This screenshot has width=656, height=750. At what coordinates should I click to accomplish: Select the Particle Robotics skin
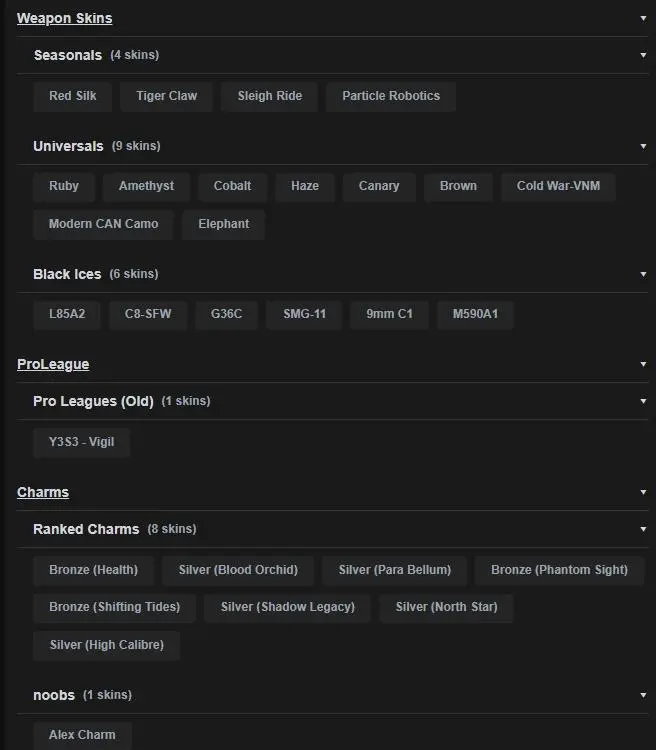click(x=391, y=96)
